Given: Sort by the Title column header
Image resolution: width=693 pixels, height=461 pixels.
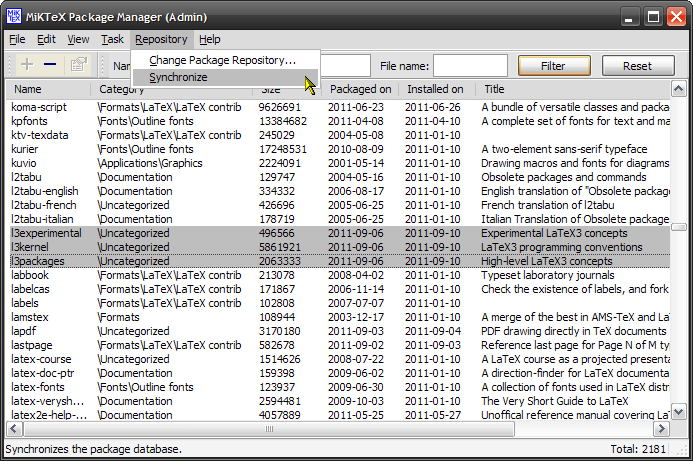Looking at the screenshot, I should [572, 89].
